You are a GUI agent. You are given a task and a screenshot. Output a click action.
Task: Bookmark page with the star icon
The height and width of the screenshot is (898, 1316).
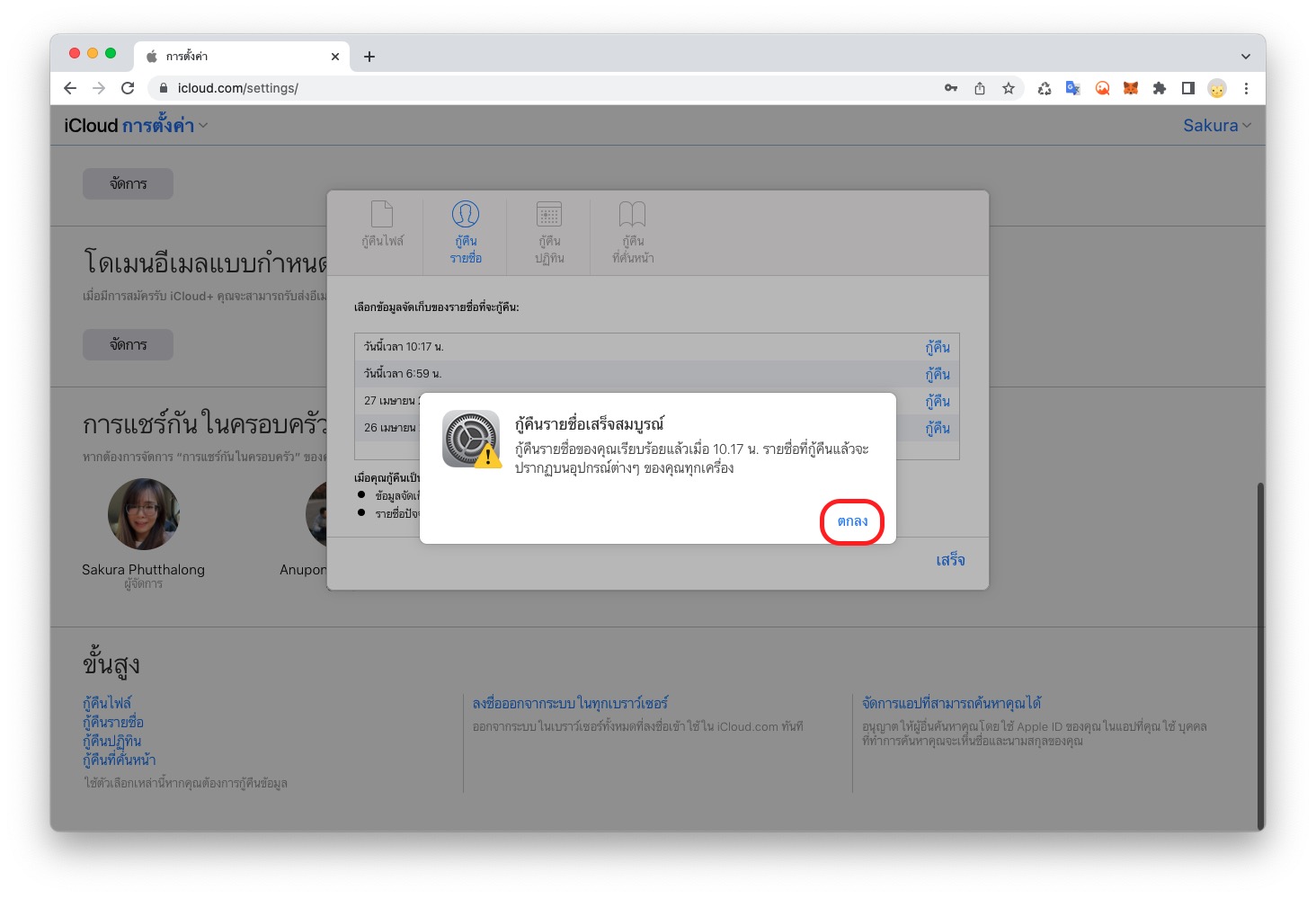(x=1009, y=88)
